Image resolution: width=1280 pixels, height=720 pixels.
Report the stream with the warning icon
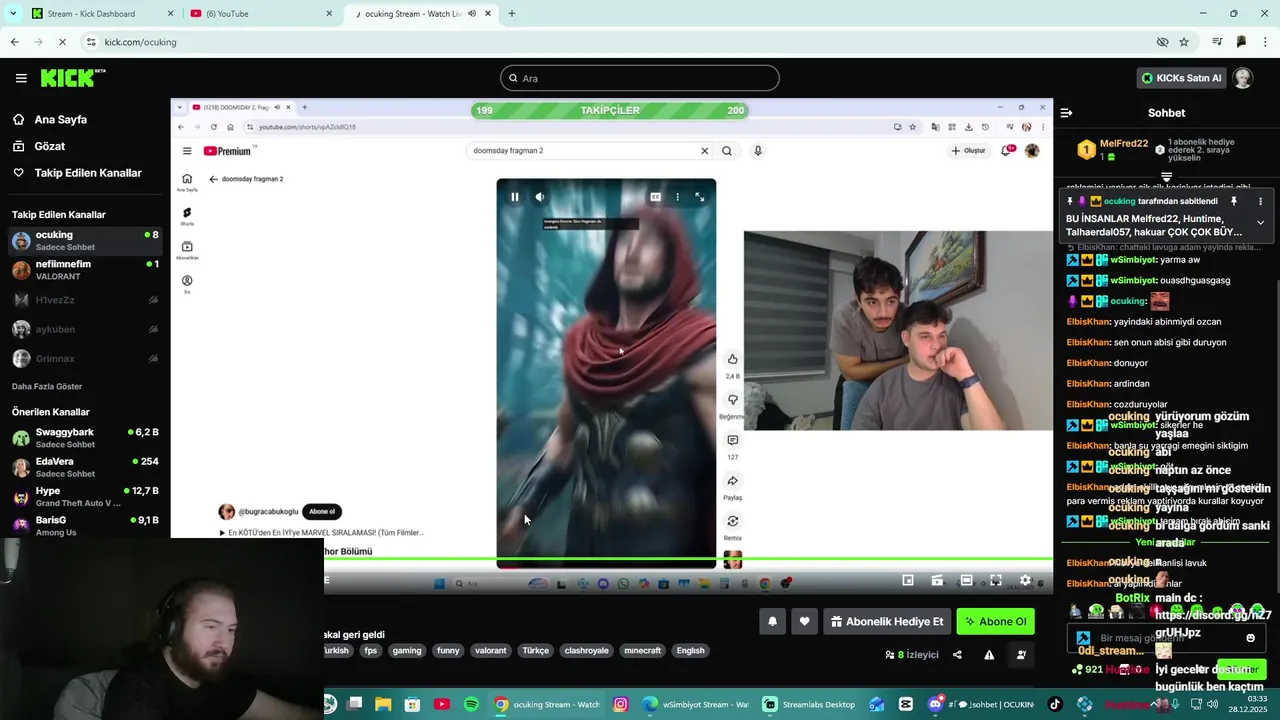point(989,655)
